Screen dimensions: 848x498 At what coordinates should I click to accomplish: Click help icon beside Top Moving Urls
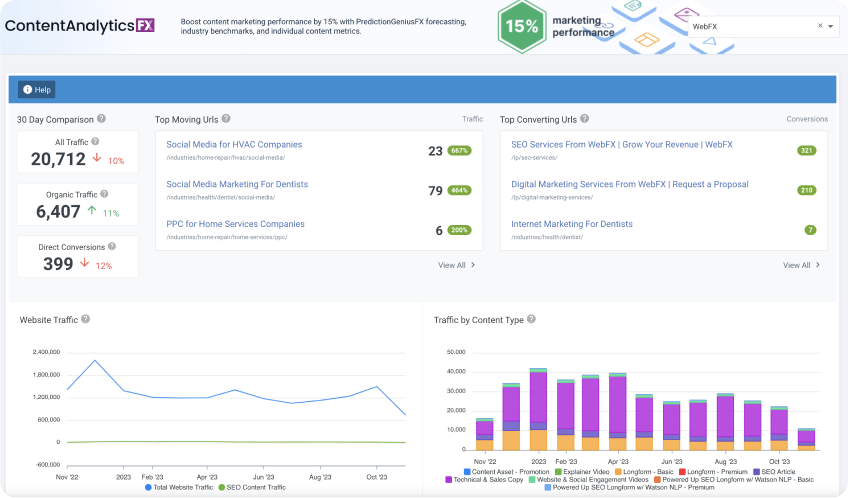pyautogui.click(x=226, y=119)
